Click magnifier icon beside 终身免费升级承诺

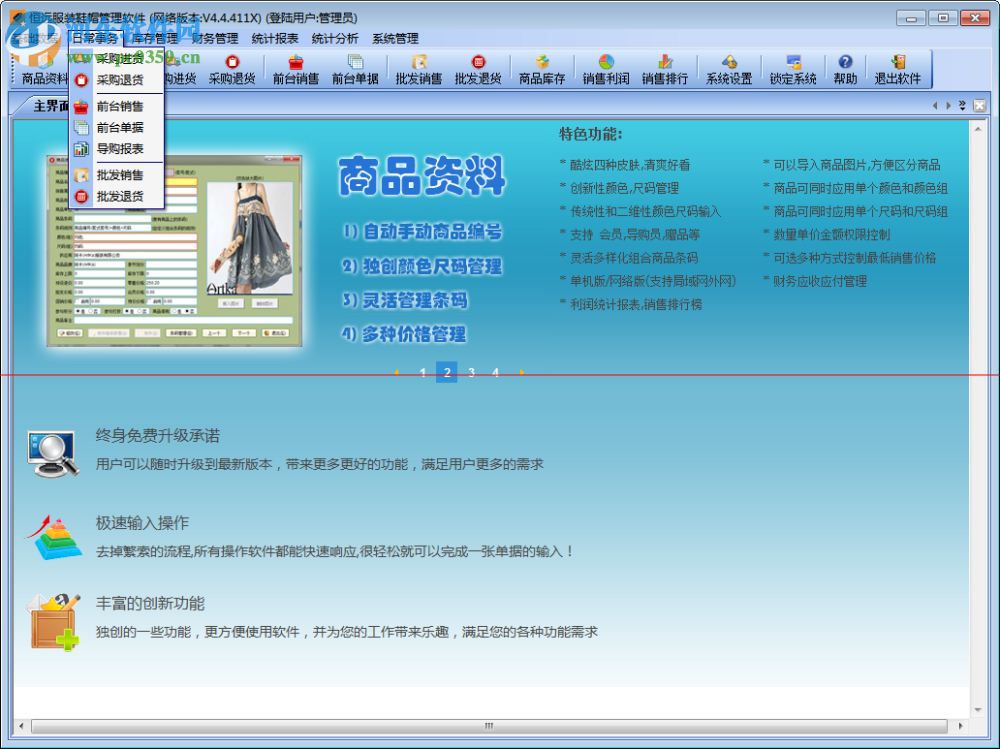(53, 454)
